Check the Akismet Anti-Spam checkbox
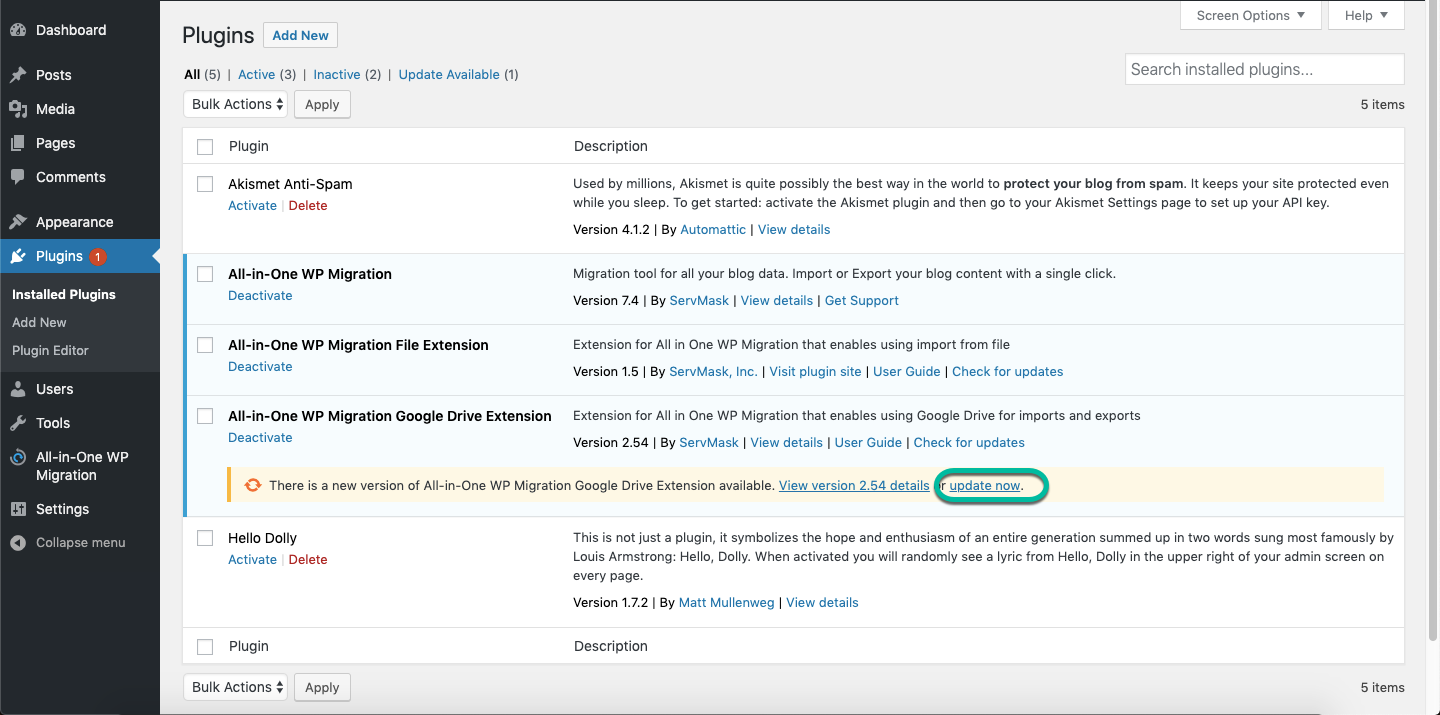The width and height of the screenshot is (1440, 715). 205,184
